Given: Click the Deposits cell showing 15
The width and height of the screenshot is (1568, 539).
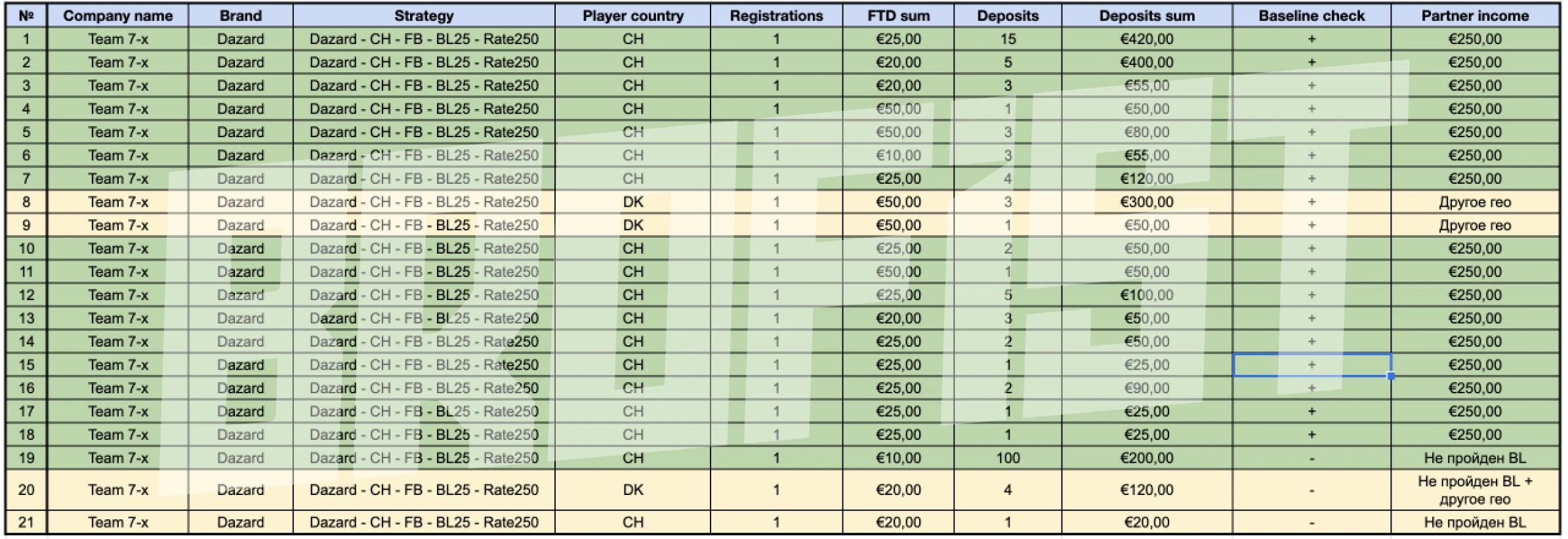Looking at the screenshot, I should point(1008,39).
